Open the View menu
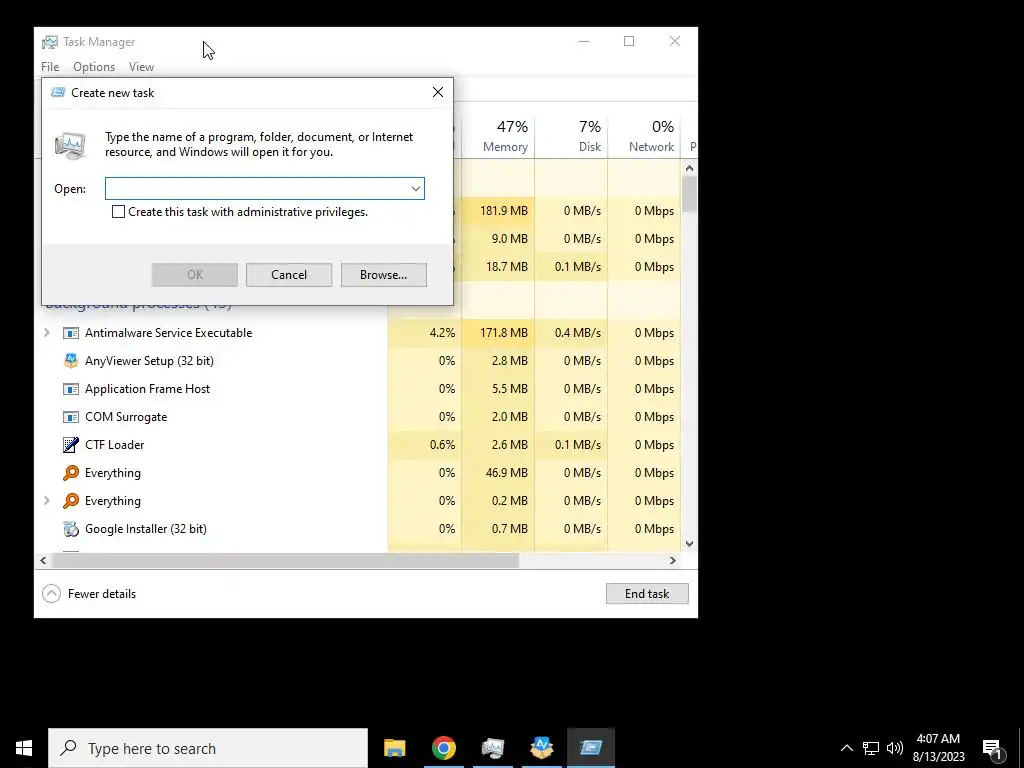This screenshot has height=768, width=1024. (x=141, y=67)
